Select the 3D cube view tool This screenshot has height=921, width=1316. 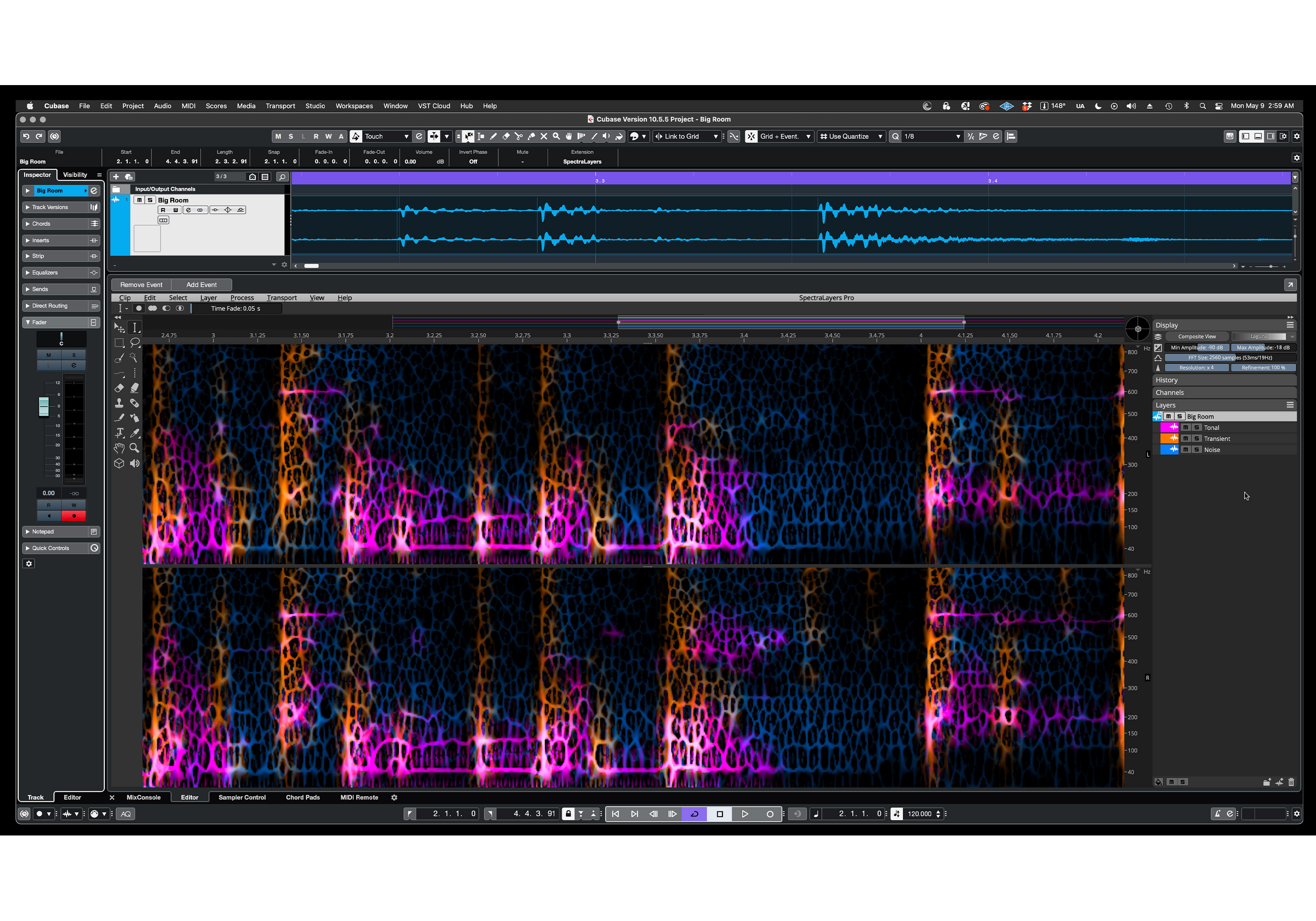[x=119, y=463]
